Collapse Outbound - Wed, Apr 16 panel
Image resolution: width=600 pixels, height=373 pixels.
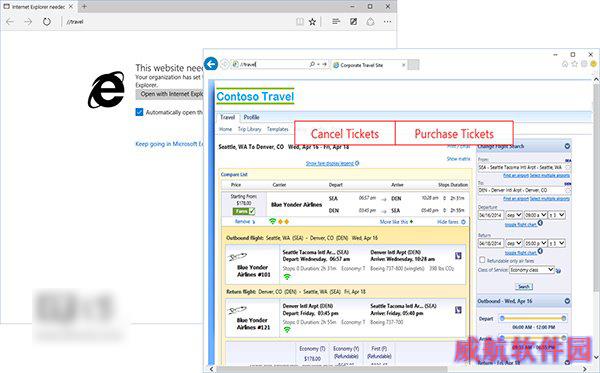[567, 301]
